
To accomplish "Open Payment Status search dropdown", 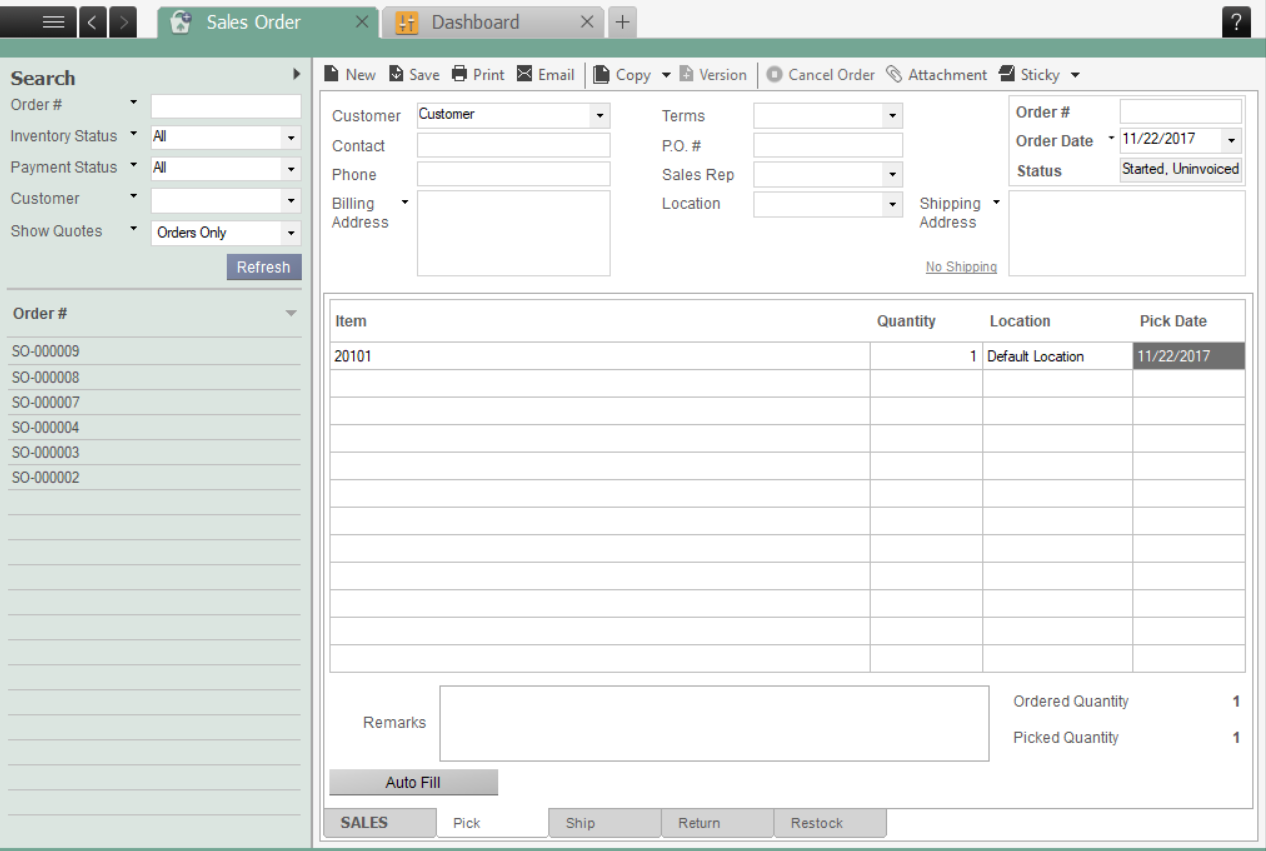I will [x=291, y=169].
